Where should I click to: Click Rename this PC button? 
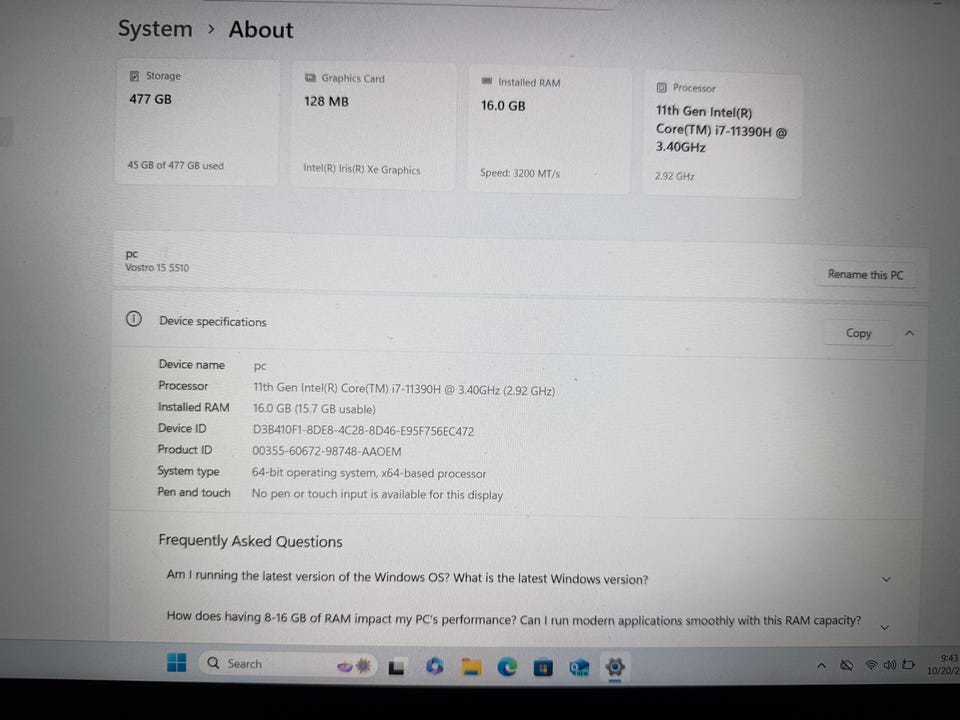pyautogui.click(x=865, y=274)
